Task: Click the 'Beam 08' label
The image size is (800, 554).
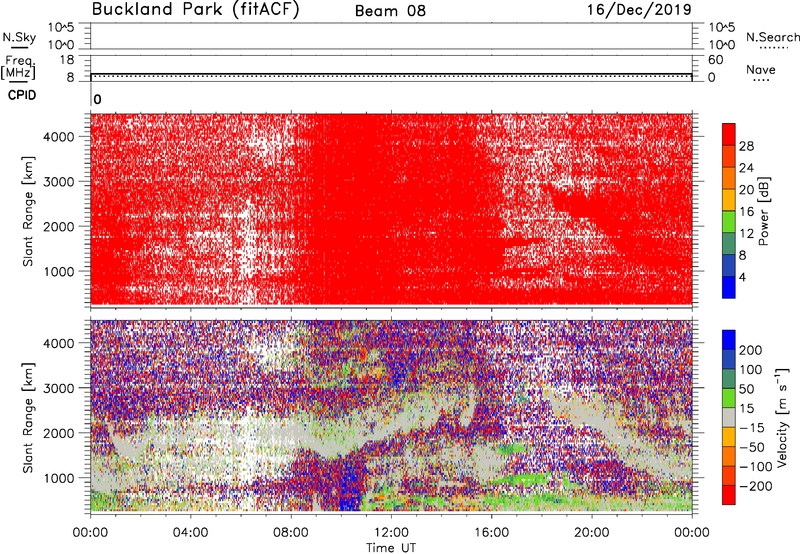Action: pyautogui.click(x=390, y=11)
